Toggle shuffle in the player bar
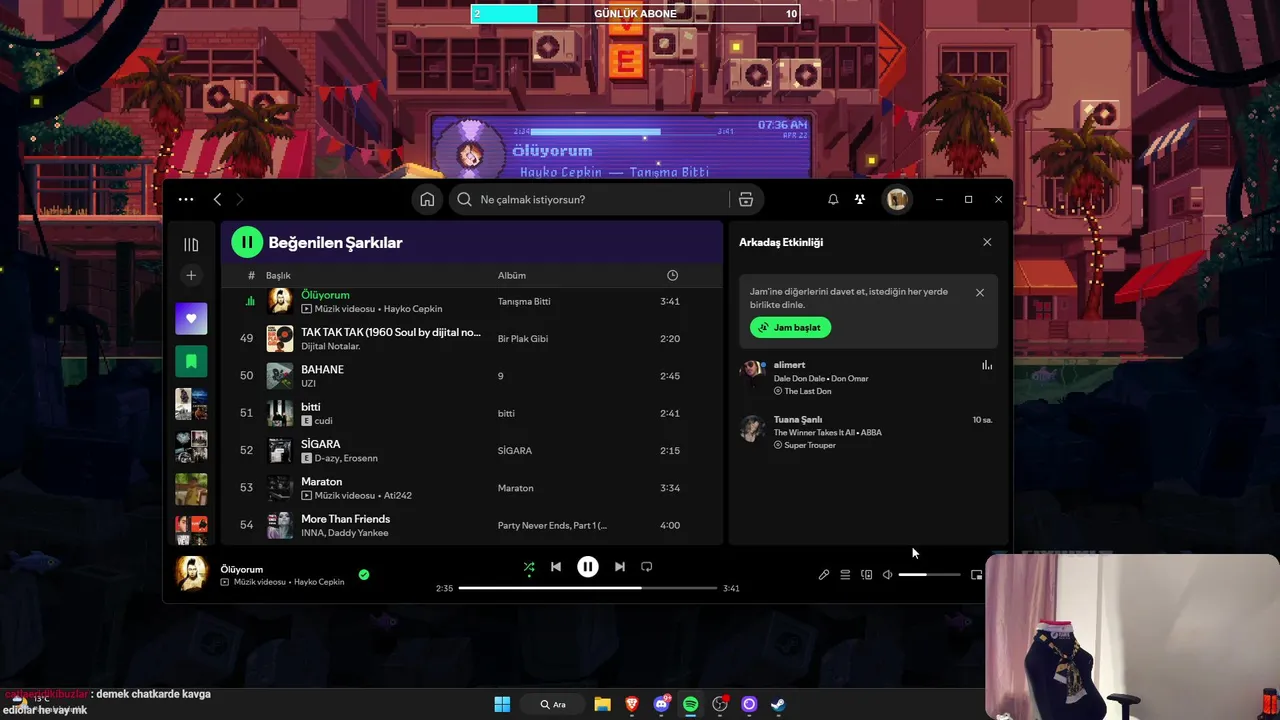 click(529, 567)
